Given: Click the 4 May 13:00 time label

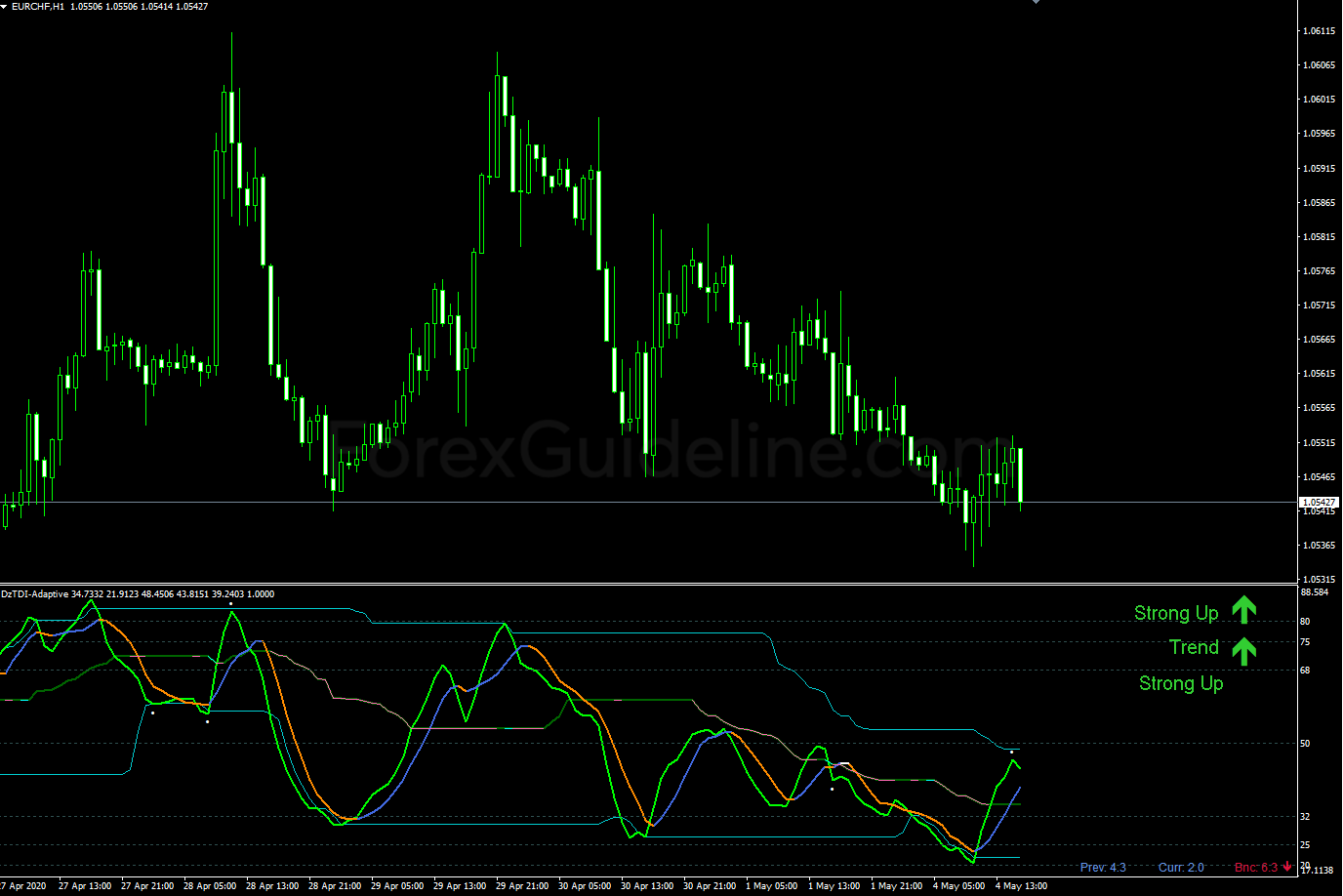Looking at the screenshot, I should [1022, 886].
